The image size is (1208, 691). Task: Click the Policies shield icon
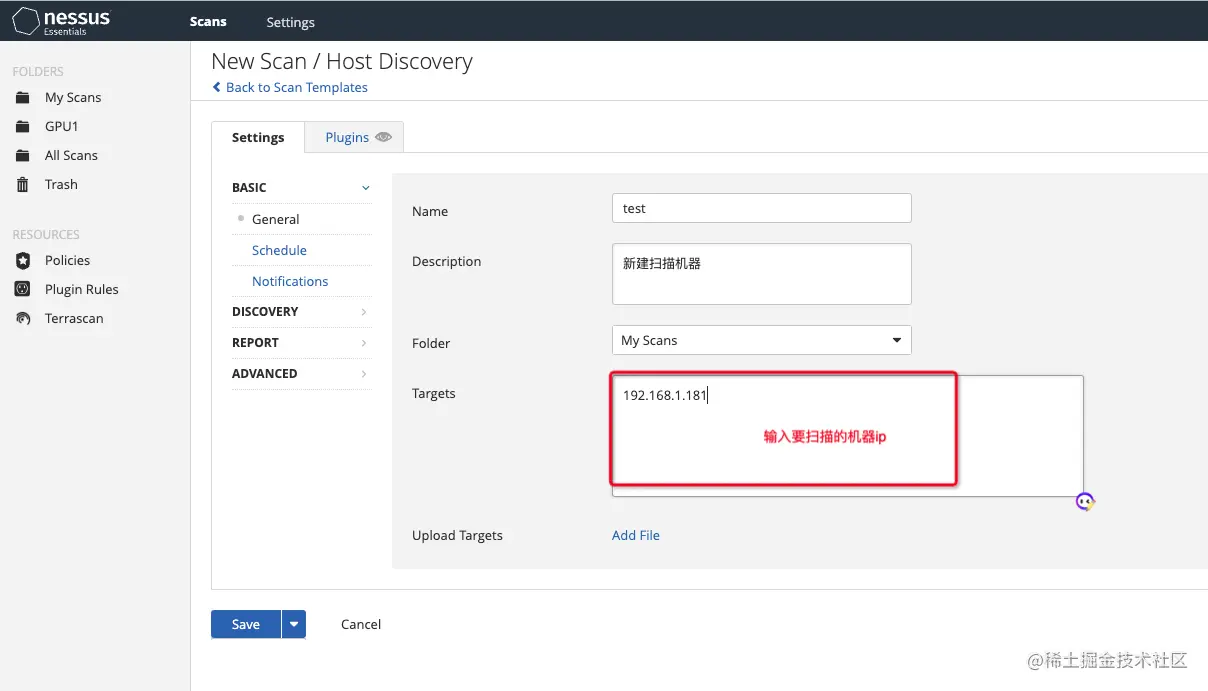tap(23, 260)
